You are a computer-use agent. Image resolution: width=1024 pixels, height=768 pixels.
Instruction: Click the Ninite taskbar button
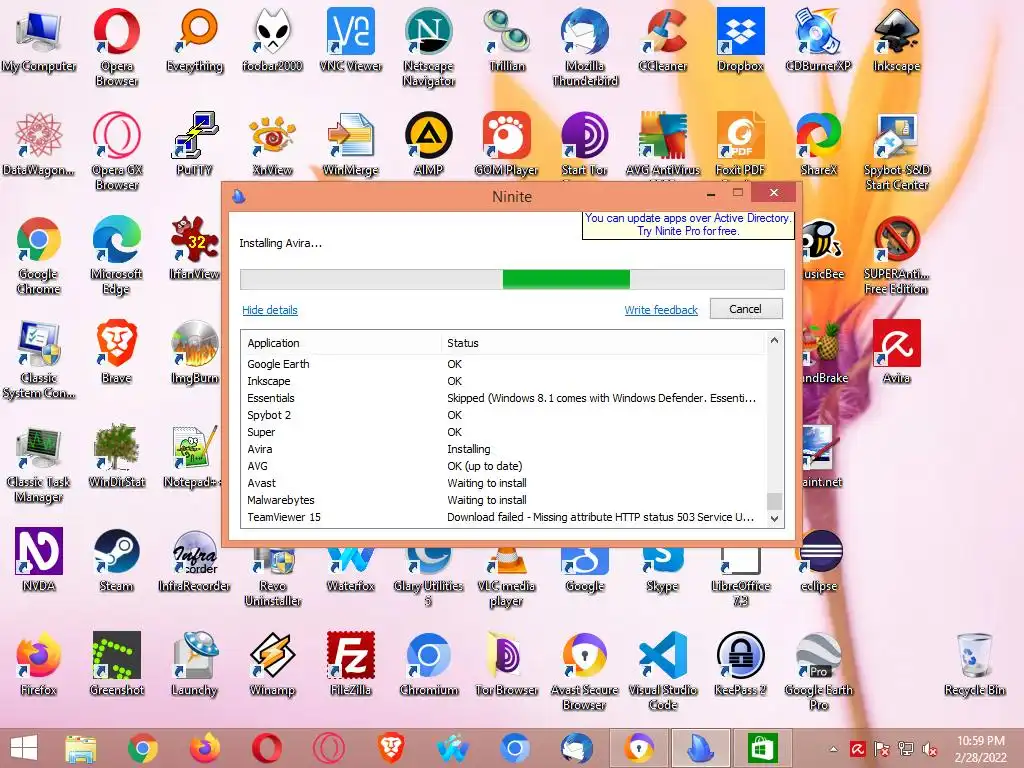coord(701,748)
